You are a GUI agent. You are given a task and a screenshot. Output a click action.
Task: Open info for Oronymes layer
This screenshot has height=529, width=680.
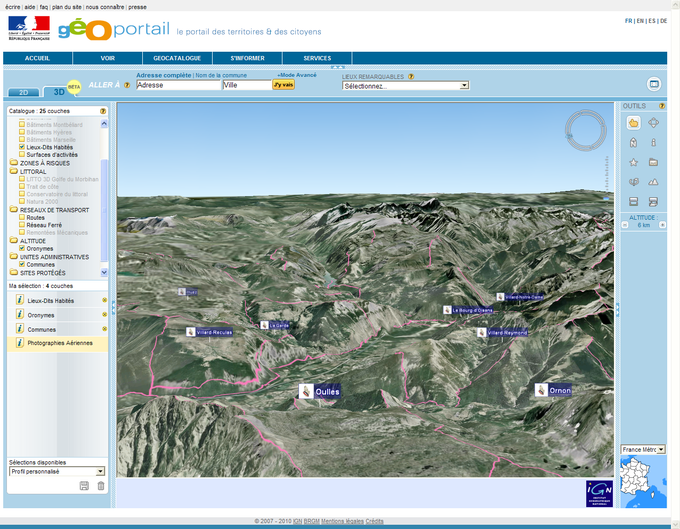(19, 314)
